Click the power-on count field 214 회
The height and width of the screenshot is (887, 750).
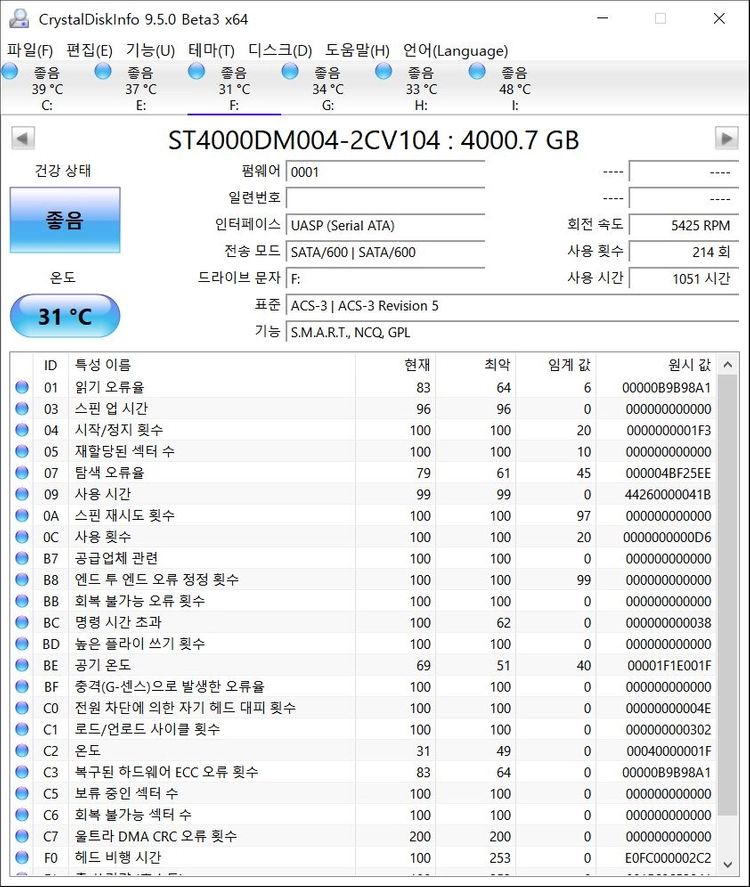684,252
